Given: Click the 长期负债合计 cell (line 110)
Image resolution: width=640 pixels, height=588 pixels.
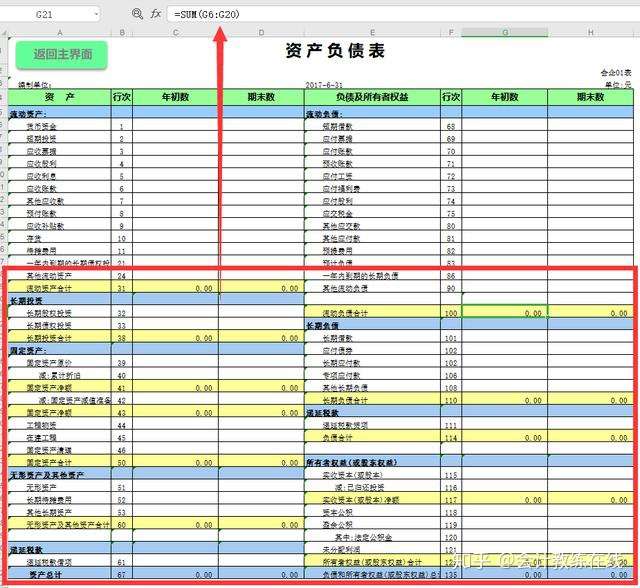Looking at the screenshot, I should click(372, 400).
